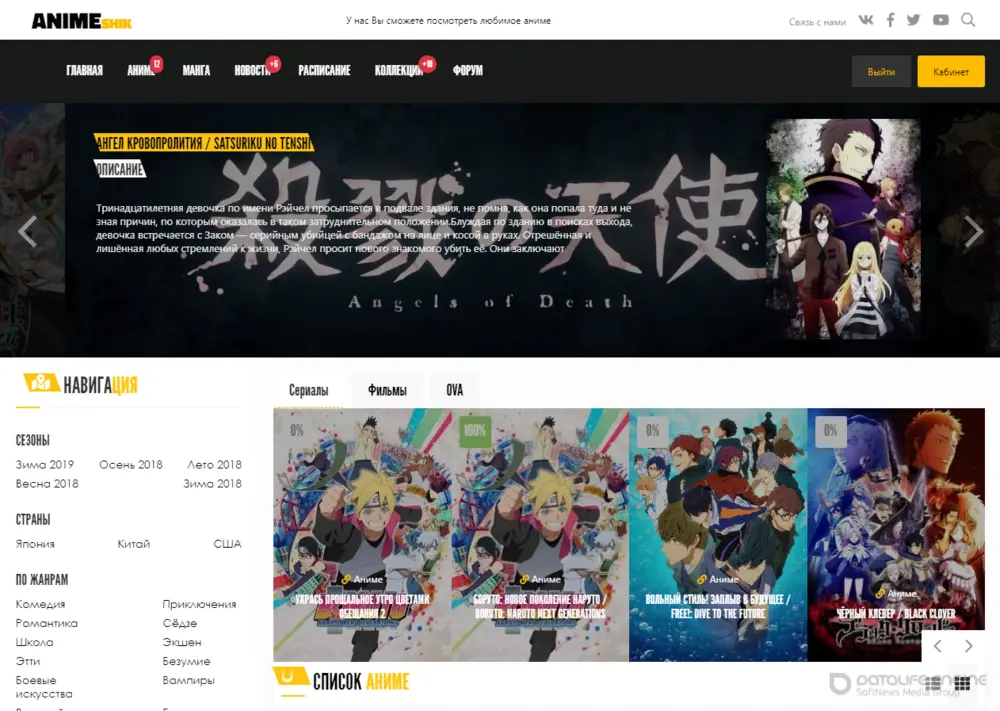Click the Коллекции notification badge
Viewport: 1000px width, 711px height.
[x=427, y=64]
